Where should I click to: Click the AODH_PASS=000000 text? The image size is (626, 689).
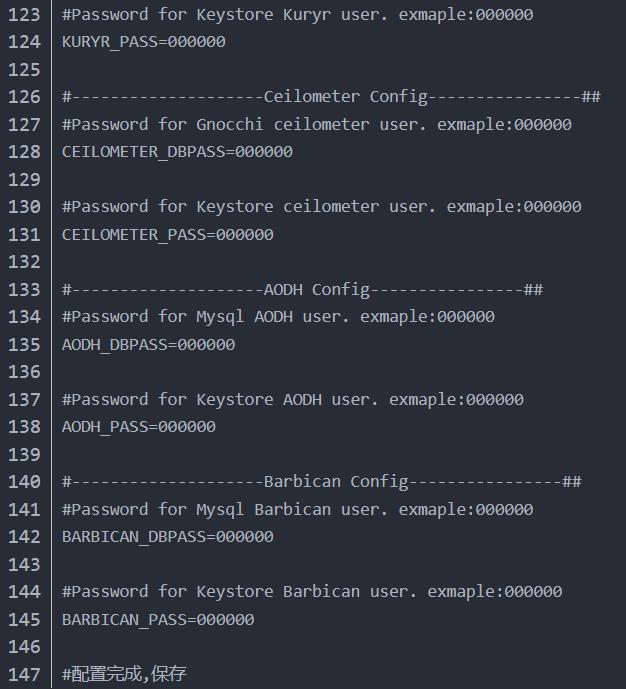pos(138,427)
